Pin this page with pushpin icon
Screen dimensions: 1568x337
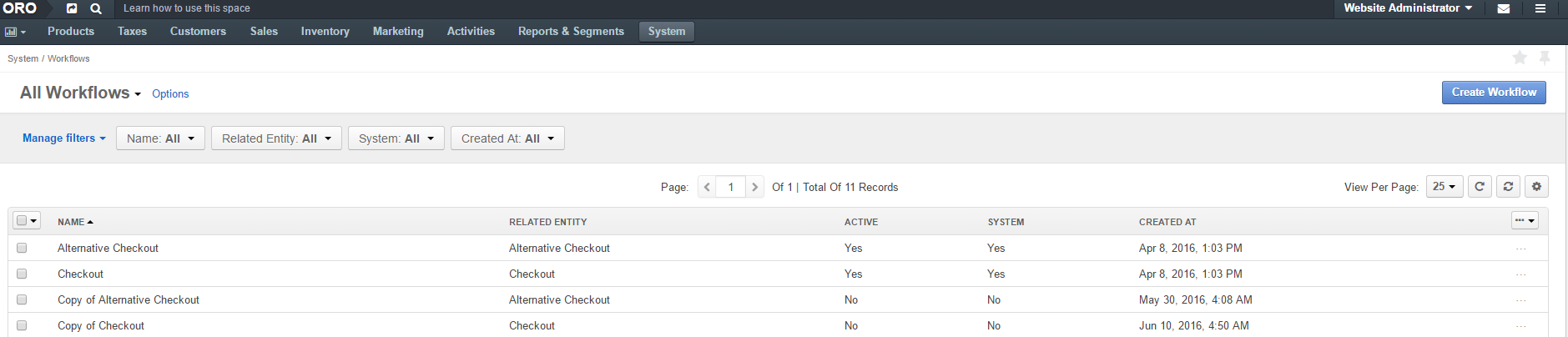pyautogui.click(x=1545, y=58)
